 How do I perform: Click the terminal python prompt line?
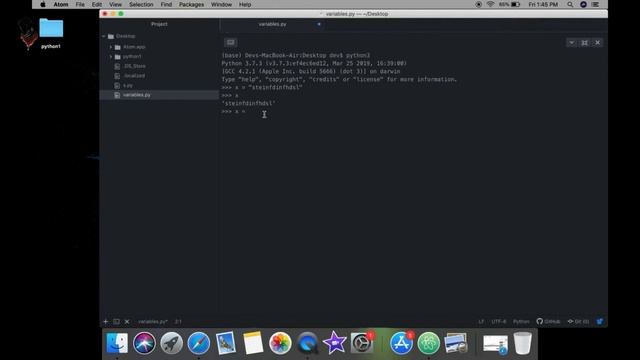click(233, 111)
